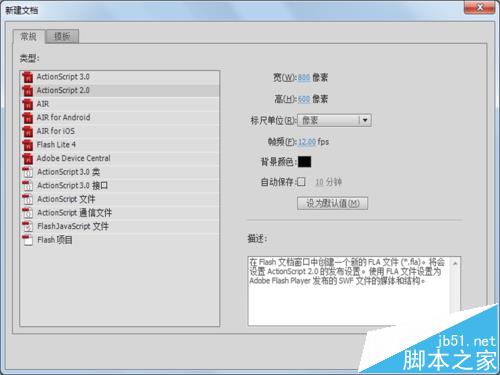Select ActionScript 2.0 in the type list
This screenshot has height=375, width=500.
(x=120, y=91)
